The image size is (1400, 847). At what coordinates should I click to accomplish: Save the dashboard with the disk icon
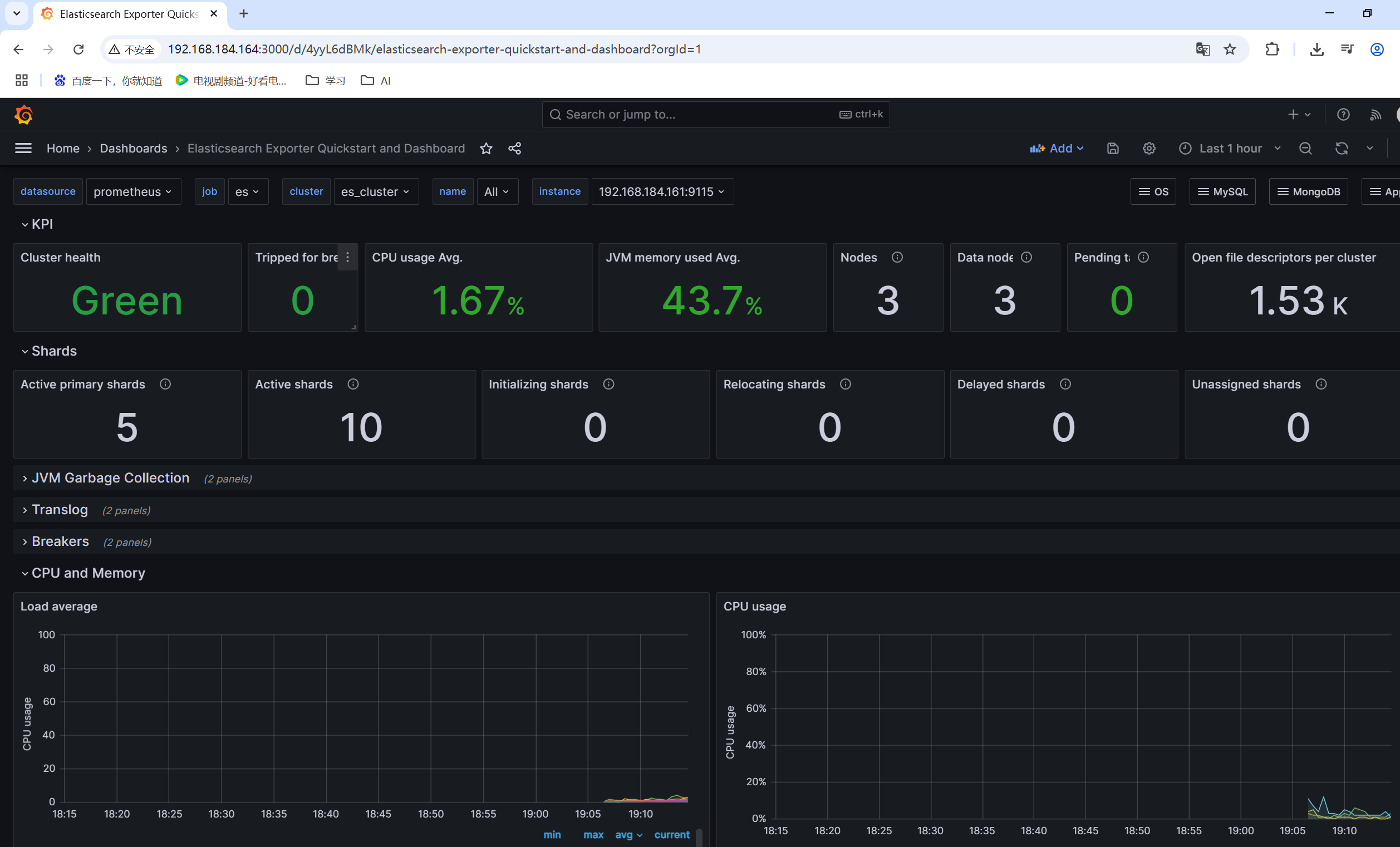1113,148
